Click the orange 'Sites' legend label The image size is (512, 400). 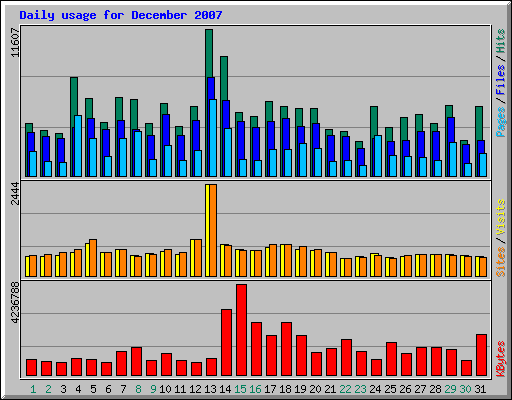tap(501, 262)
